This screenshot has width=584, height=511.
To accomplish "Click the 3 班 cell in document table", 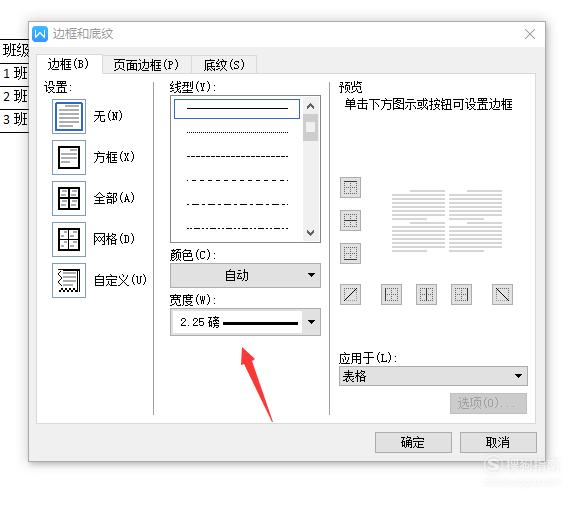I will click(15, 120).
